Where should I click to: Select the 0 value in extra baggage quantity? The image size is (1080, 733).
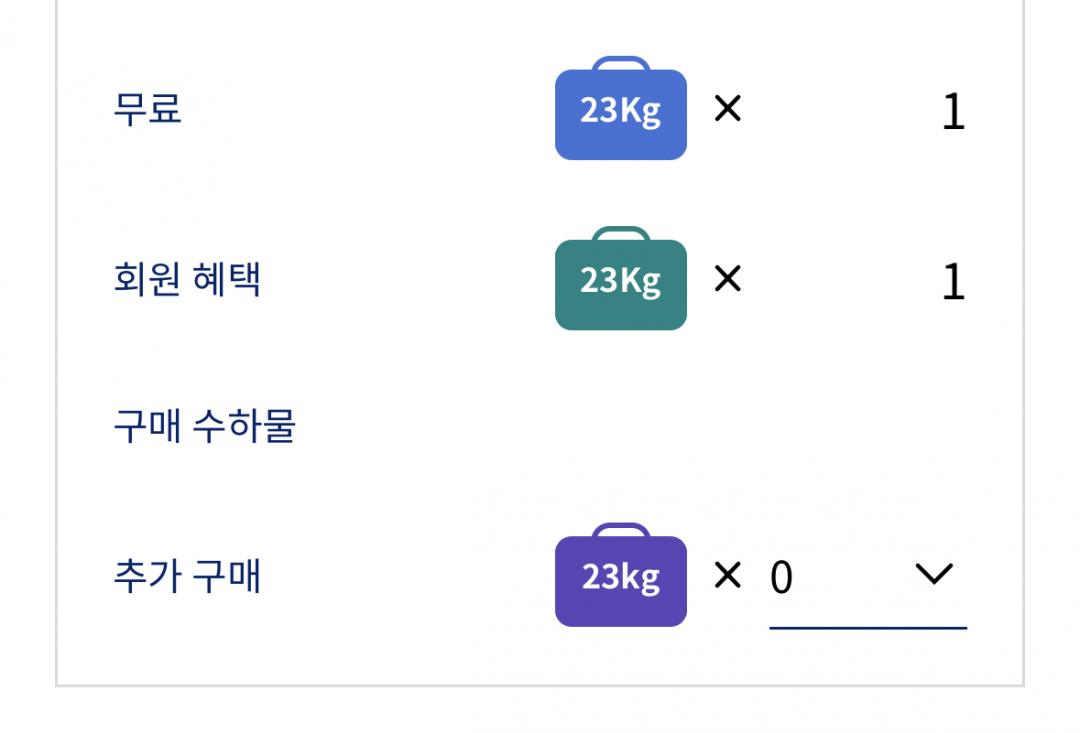[782, 578]
